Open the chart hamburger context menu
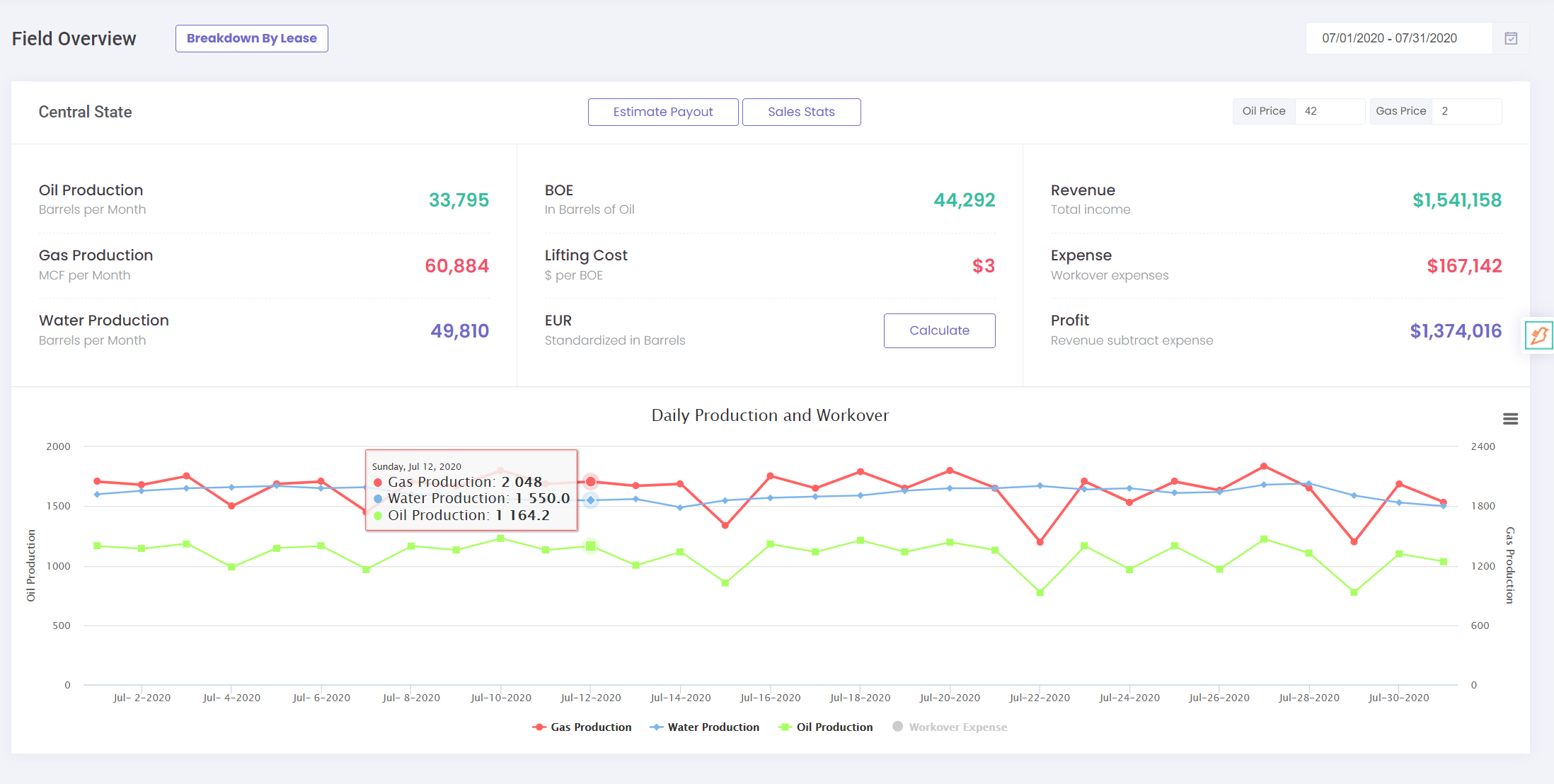The width and height of the screenshot is (1554, 784). tap(1510, 419)
